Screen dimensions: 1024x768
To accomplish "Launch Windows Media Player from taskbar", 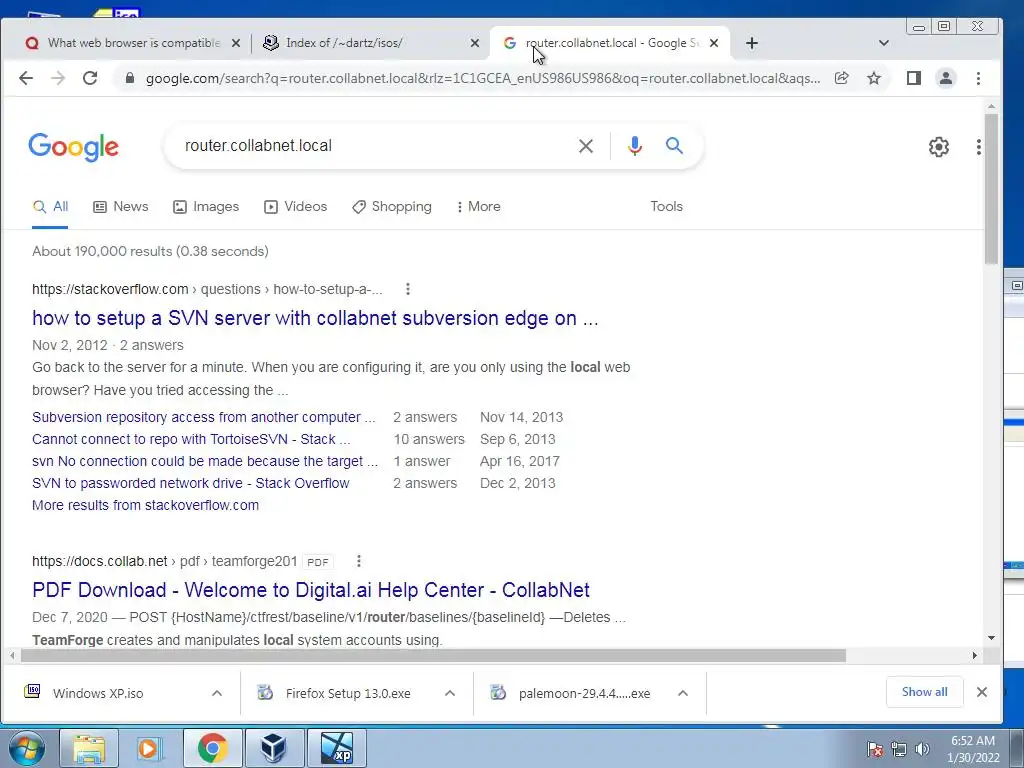I will point(151,748).
